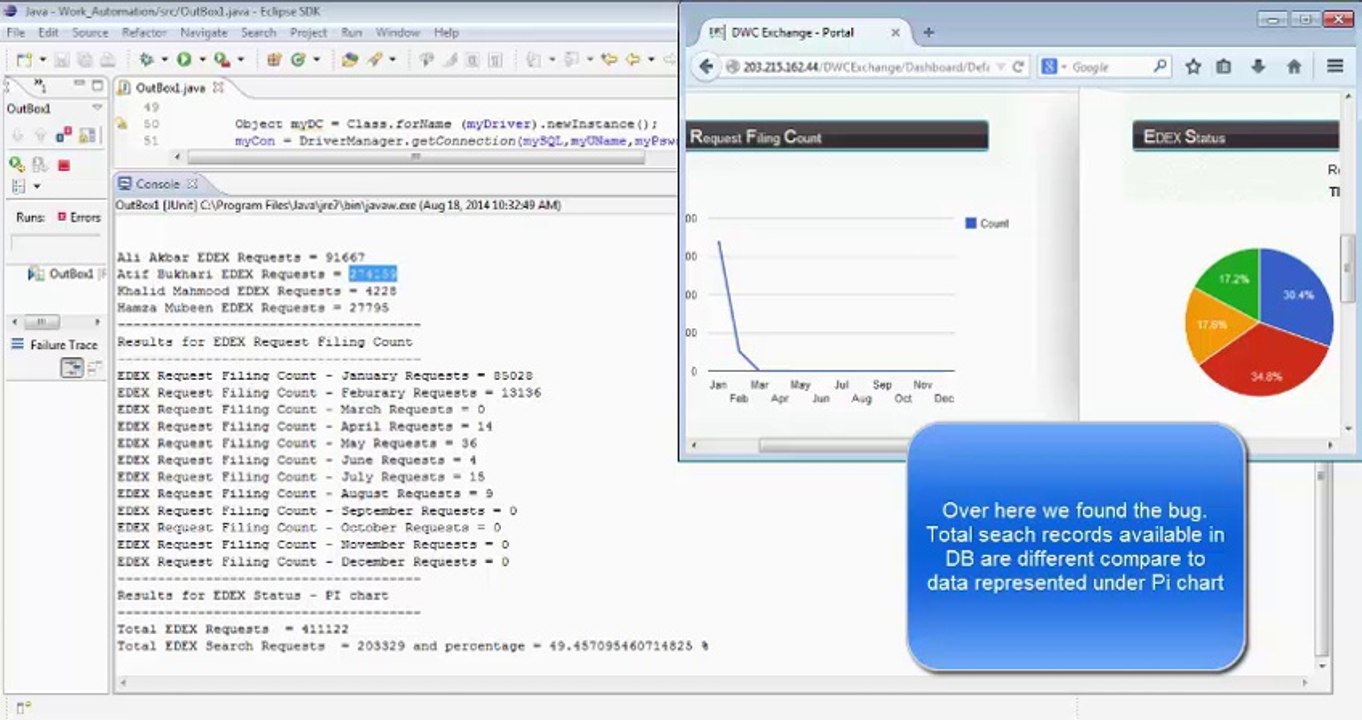The height and width of the screenshot is (720, 1362).
Task: Close the DWC Exchange browser tab
Action: 895,32
